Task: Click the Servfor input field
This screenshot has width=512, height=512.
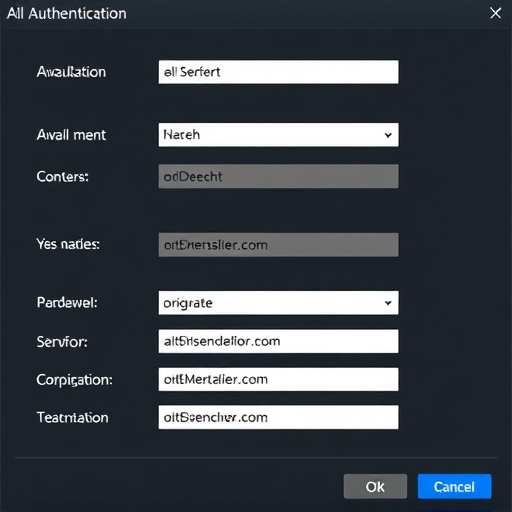Action: [x=278, y=341]
